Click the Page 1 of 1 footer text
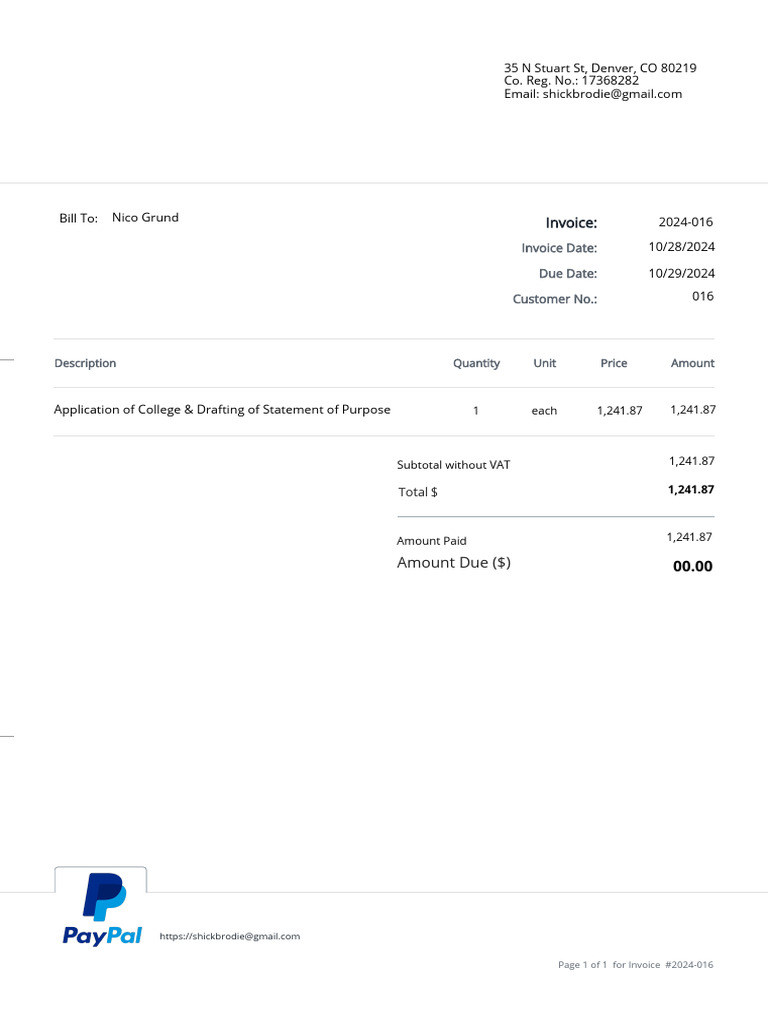The width and height of the screenshot is (768, 1024). click(x=582, y=965)
